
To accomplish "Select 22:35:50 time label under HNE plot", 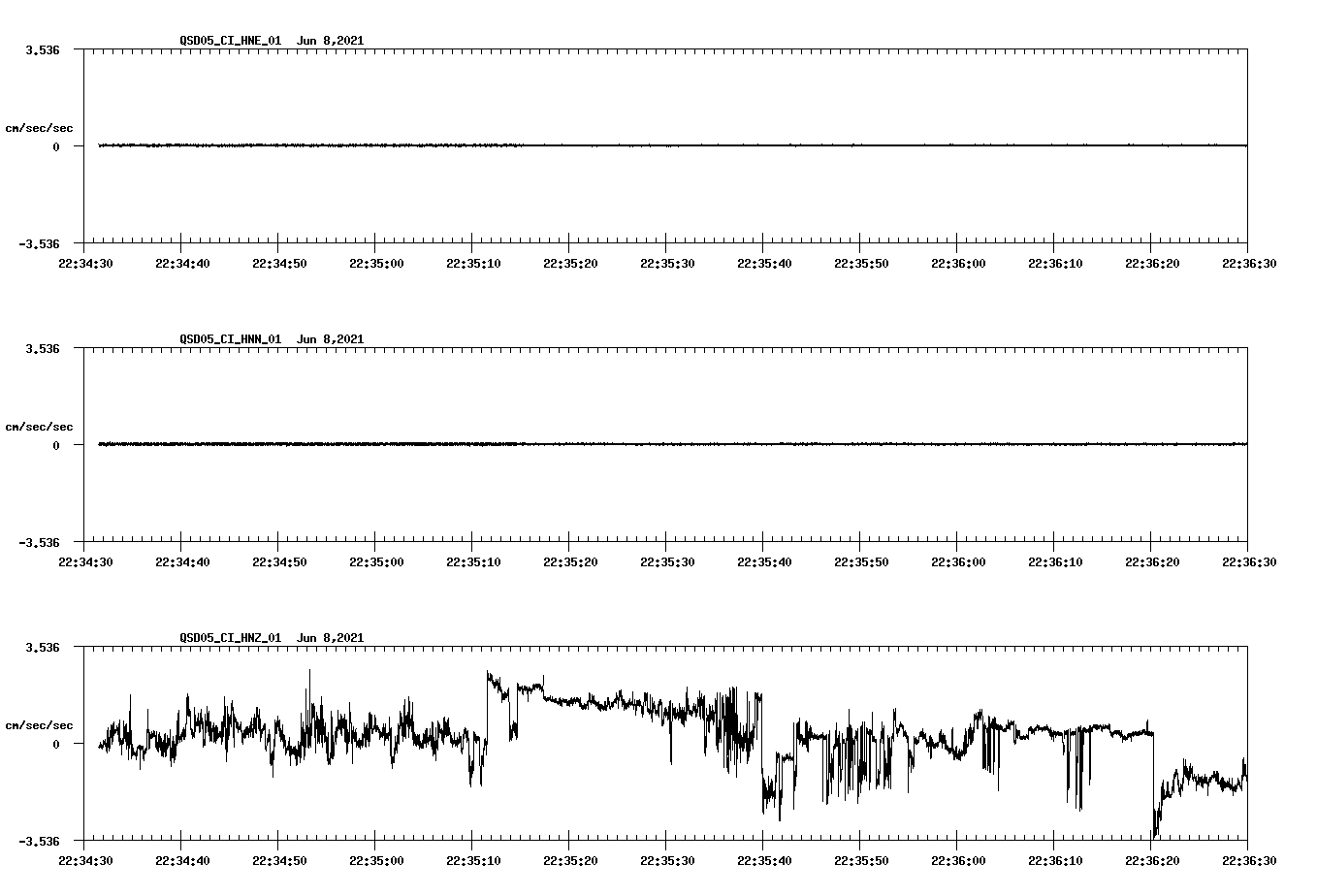I will tap(861, 264).
